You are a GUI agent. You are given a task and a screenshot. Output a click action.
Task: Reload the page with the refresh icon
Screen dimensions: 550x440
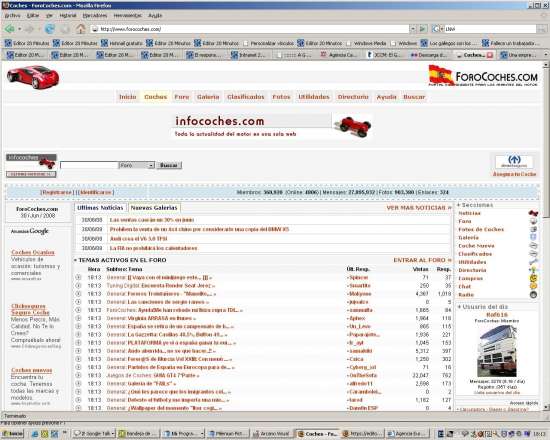[x=49, y=29]
